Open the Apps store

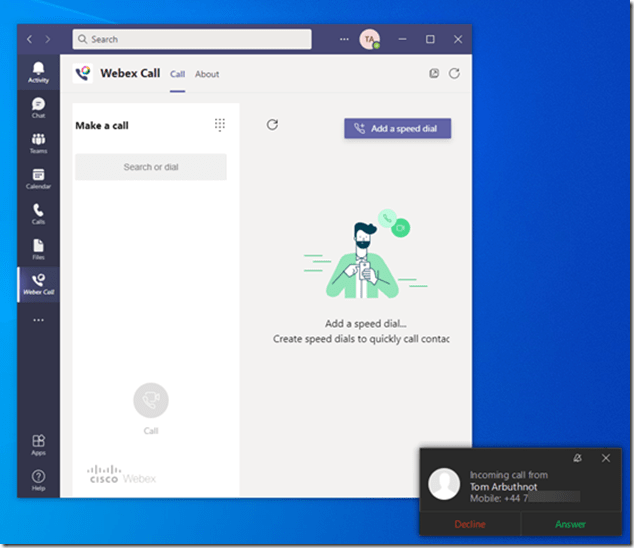38,444
